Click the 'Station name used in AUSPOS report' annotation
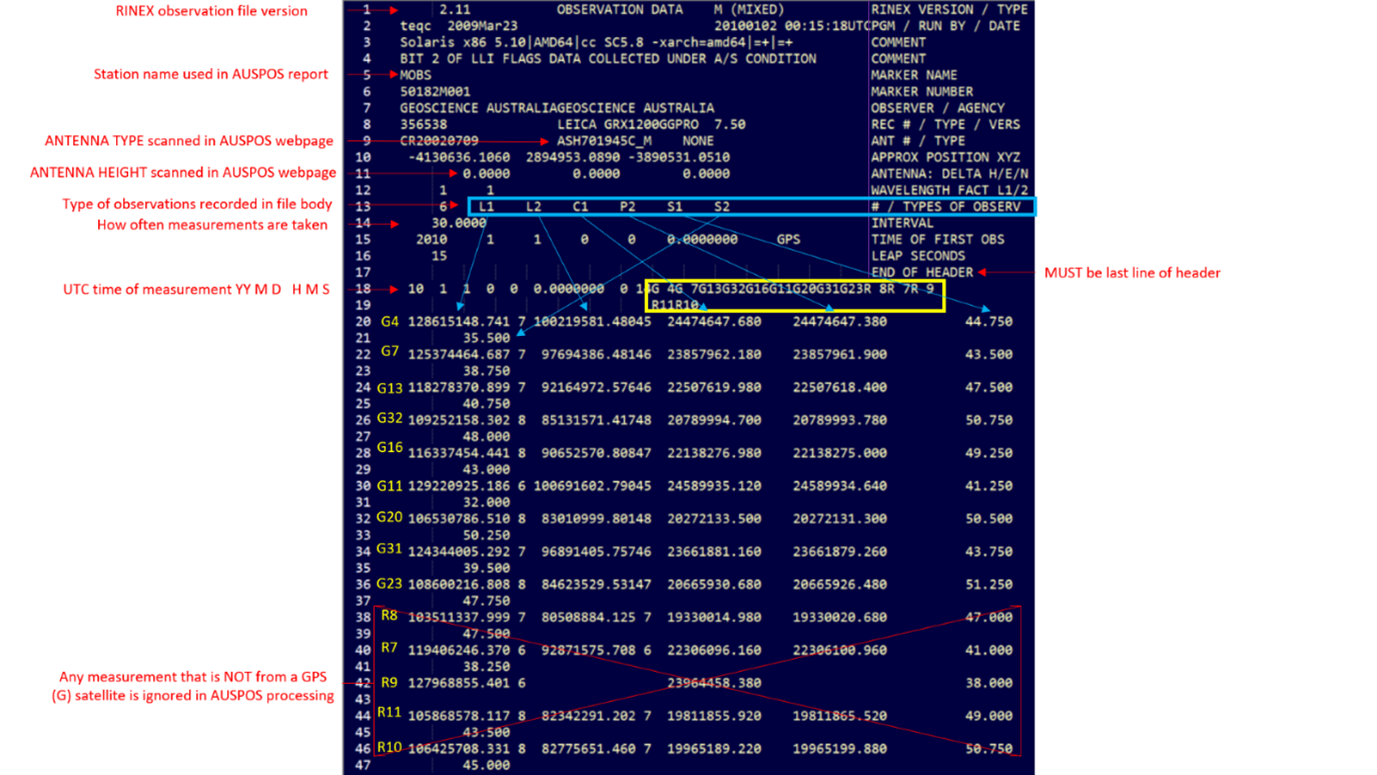1377x775 pixels. (211, 74)
